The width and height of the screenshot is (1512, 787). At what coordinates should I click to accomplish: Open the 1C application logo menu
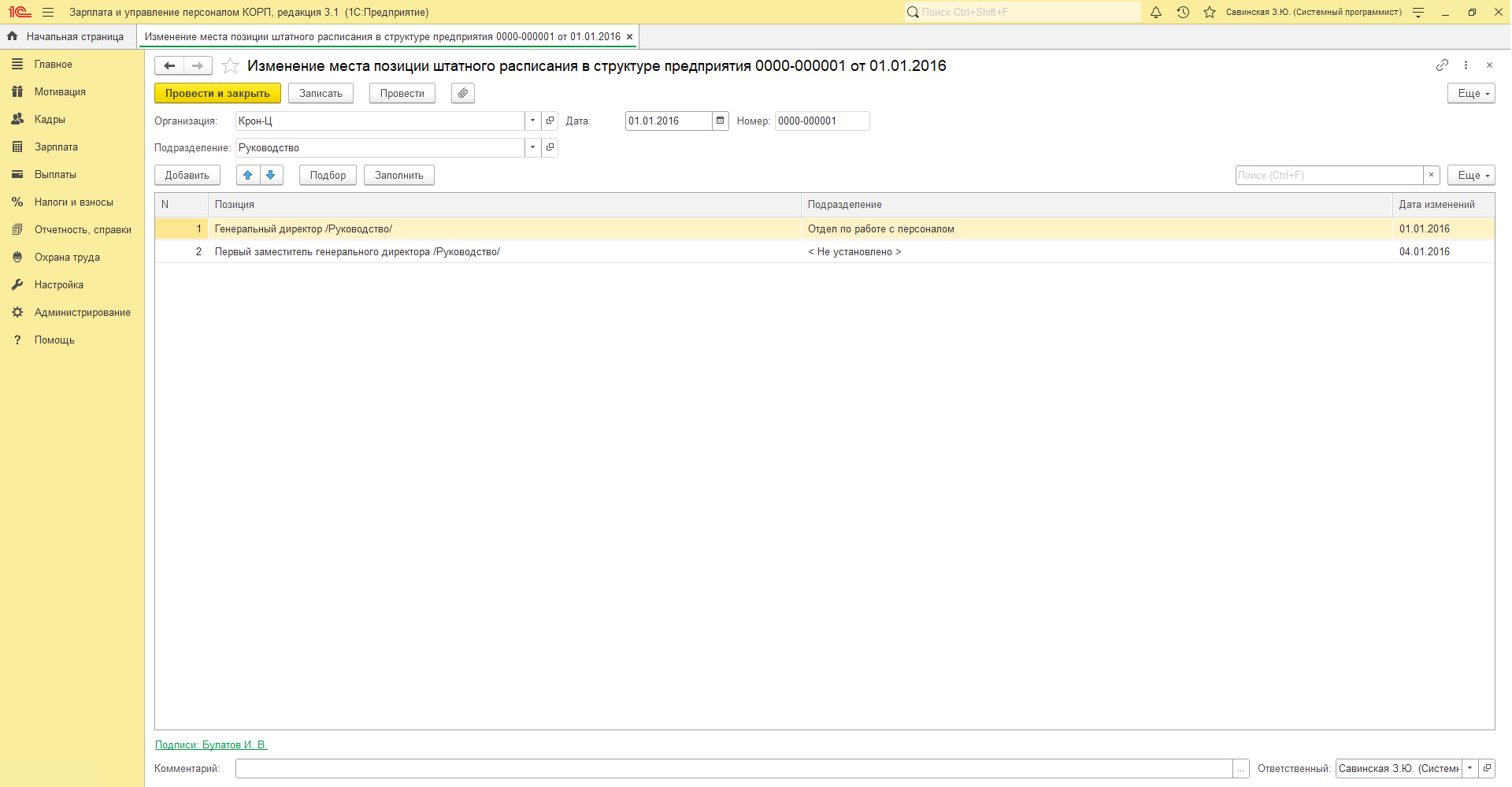(x=20, y=12)
